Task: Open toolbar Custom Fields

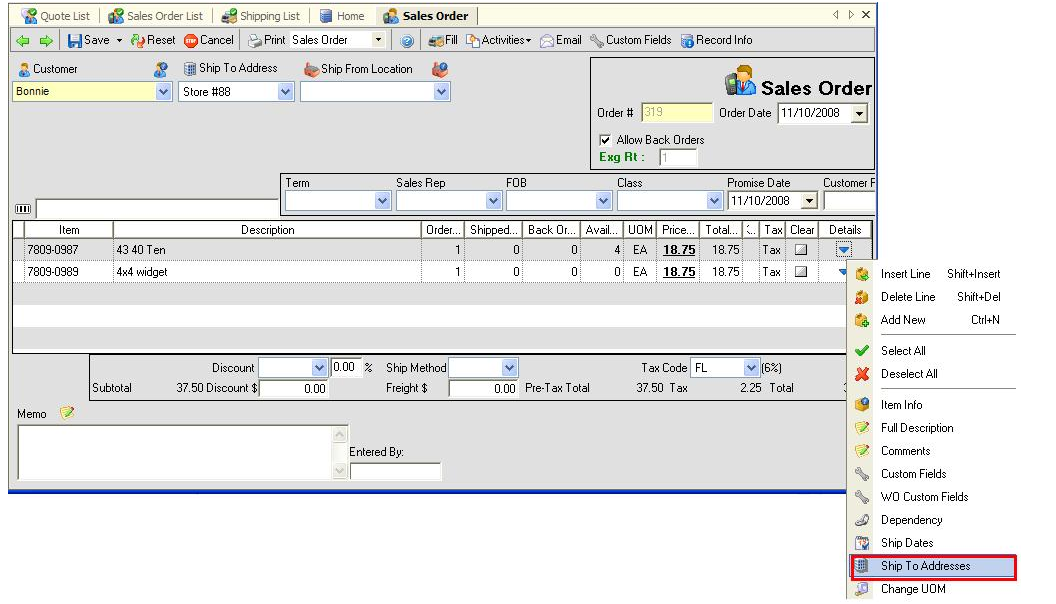Action: (630, 40)
